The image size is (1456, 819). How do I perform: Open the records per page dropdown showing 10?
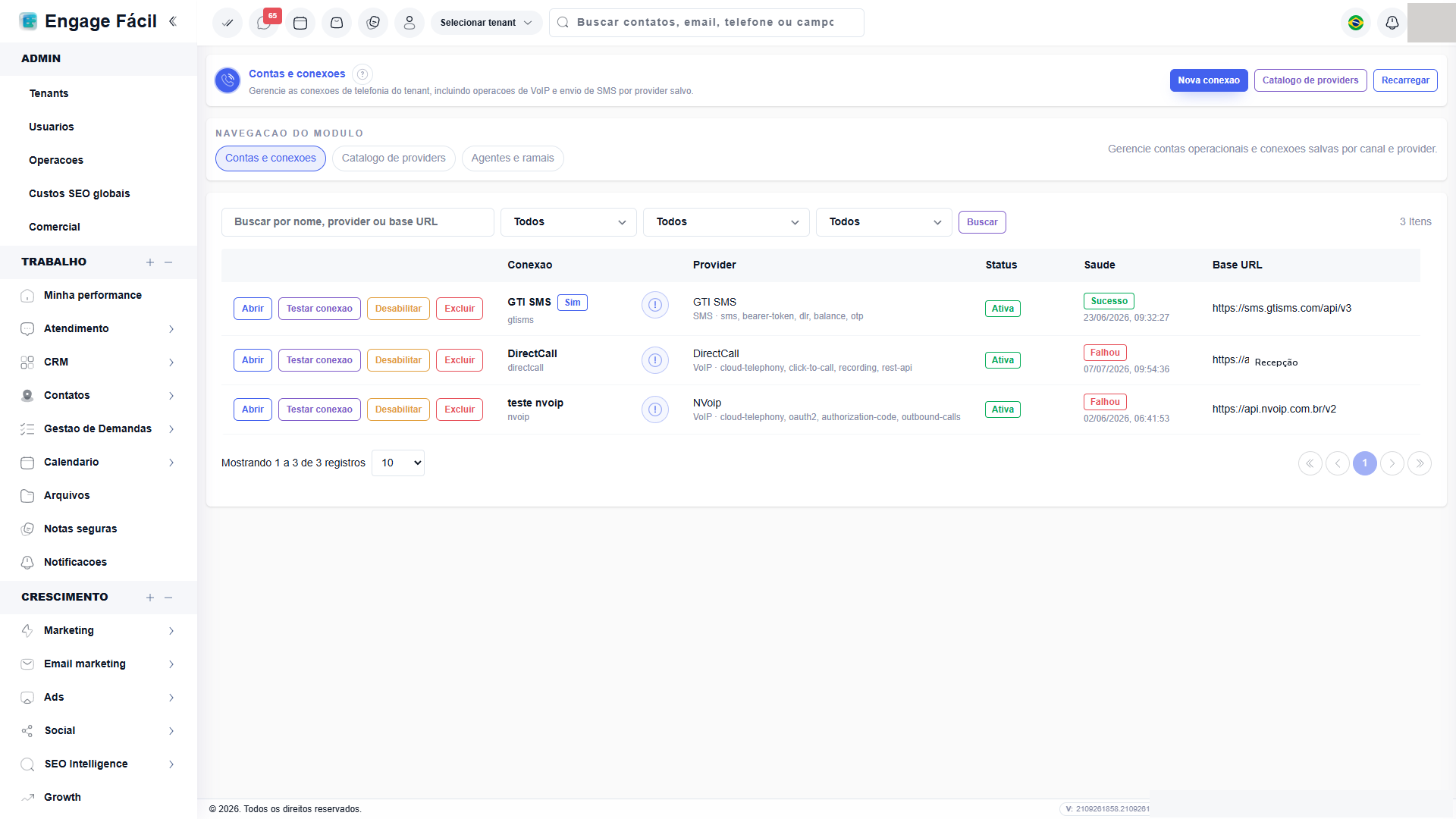(x=398, y=463)
